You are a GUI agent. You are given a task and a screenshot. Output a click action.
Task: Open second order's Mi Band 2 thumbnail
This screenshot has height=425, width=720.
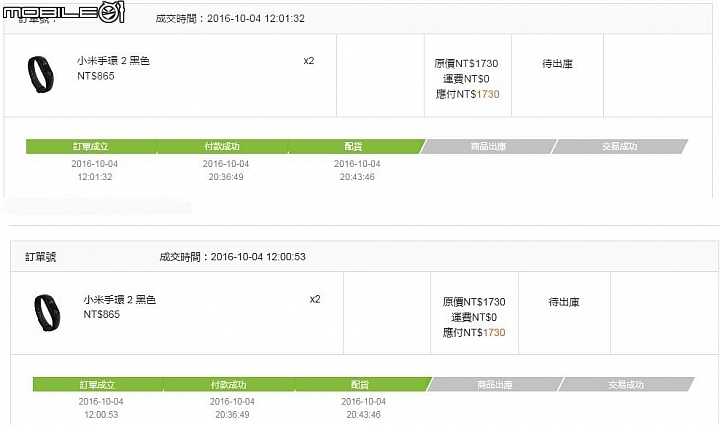47,313
